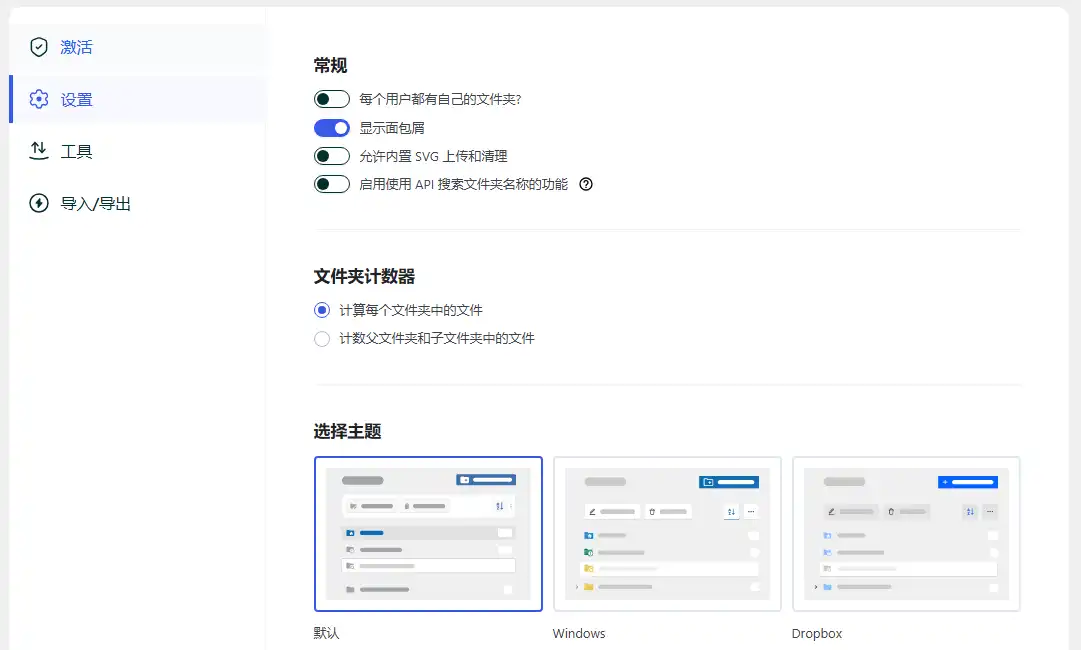Click the lightning bolt icon beside 导入/导出
Image resolution: width=1081 pixels, height=650 pixels.
pos(38,203)
